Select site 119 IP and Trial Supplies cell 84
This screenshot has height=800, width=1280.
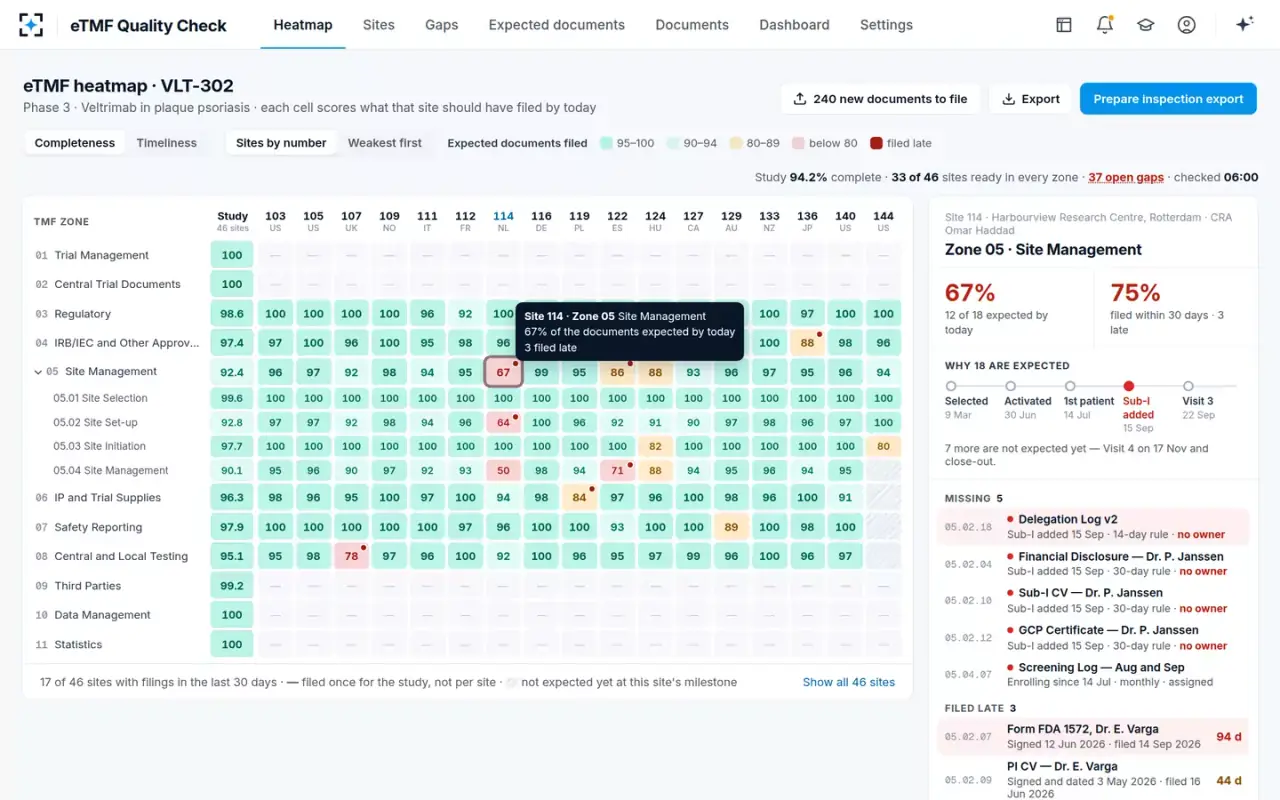[579, 497]
